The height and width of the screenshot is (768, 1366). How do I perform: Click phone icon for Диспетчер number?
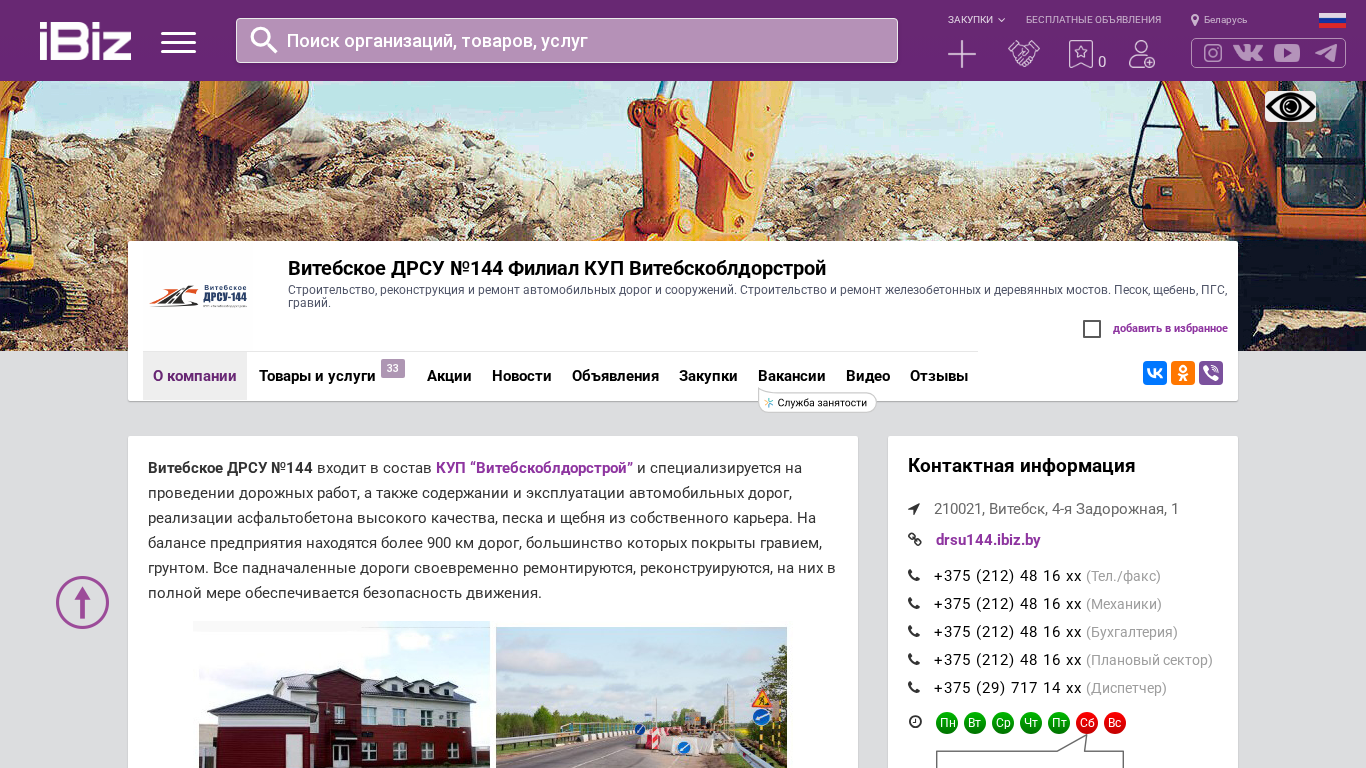[x=914, y=688]
